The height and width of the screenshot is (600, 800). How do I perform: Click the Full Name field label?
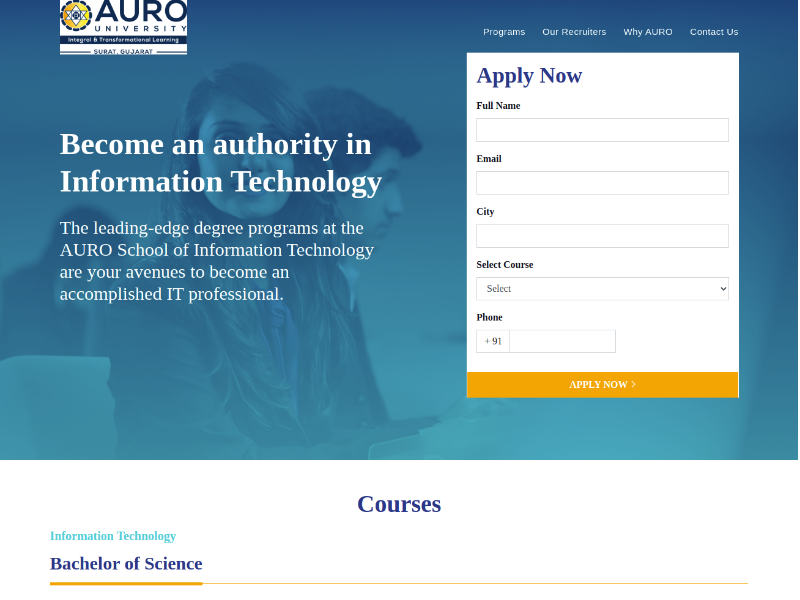(x=498, y=106)
